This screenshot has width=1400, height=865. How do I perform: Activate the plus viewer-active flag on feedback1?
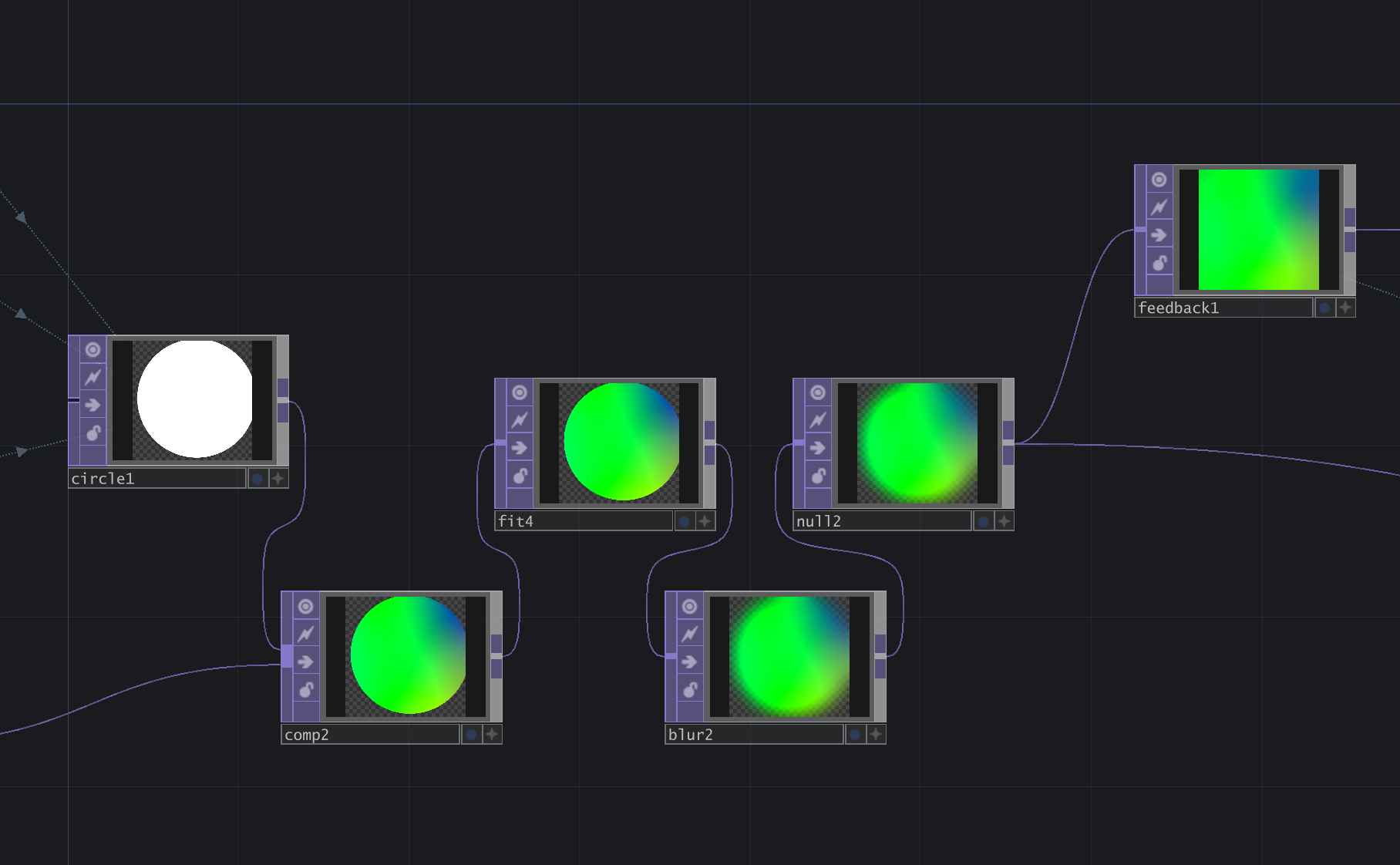pyautogui.click(x=1345, y=308)
